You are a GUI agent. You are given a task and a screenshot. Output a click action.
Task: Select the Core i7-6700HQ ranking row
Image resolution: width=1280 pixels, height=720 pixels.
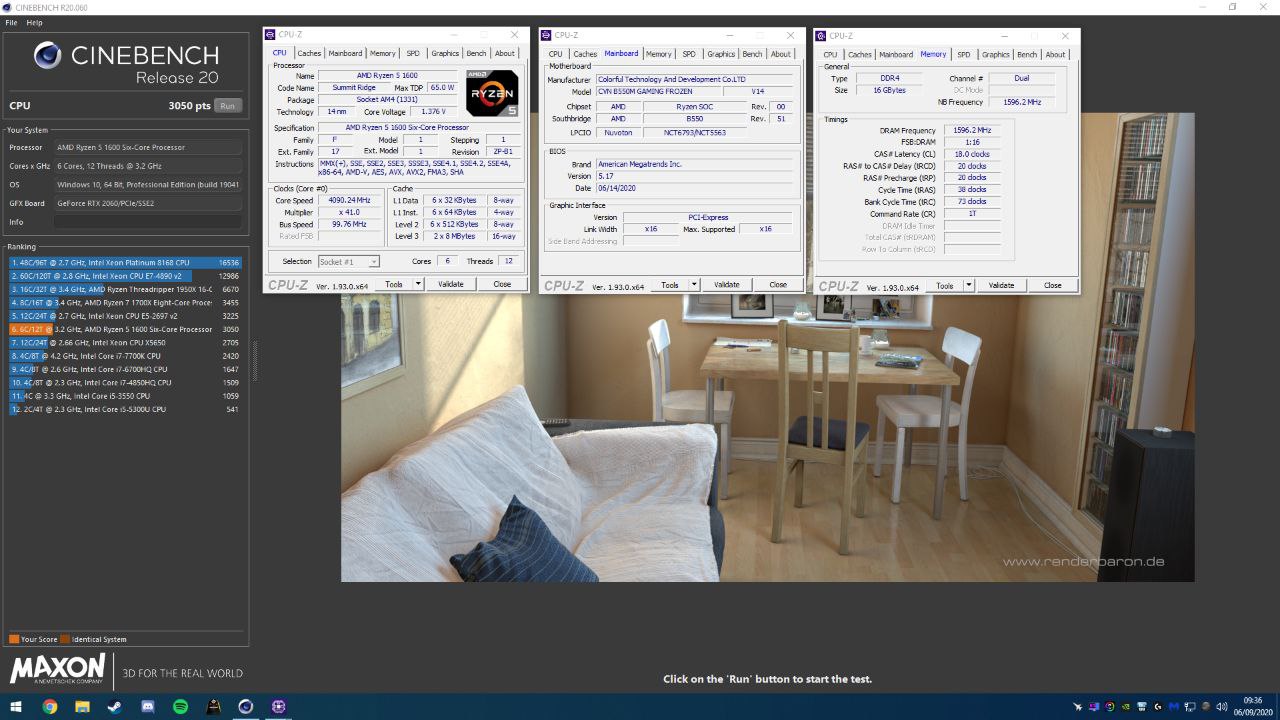[125, 369]
